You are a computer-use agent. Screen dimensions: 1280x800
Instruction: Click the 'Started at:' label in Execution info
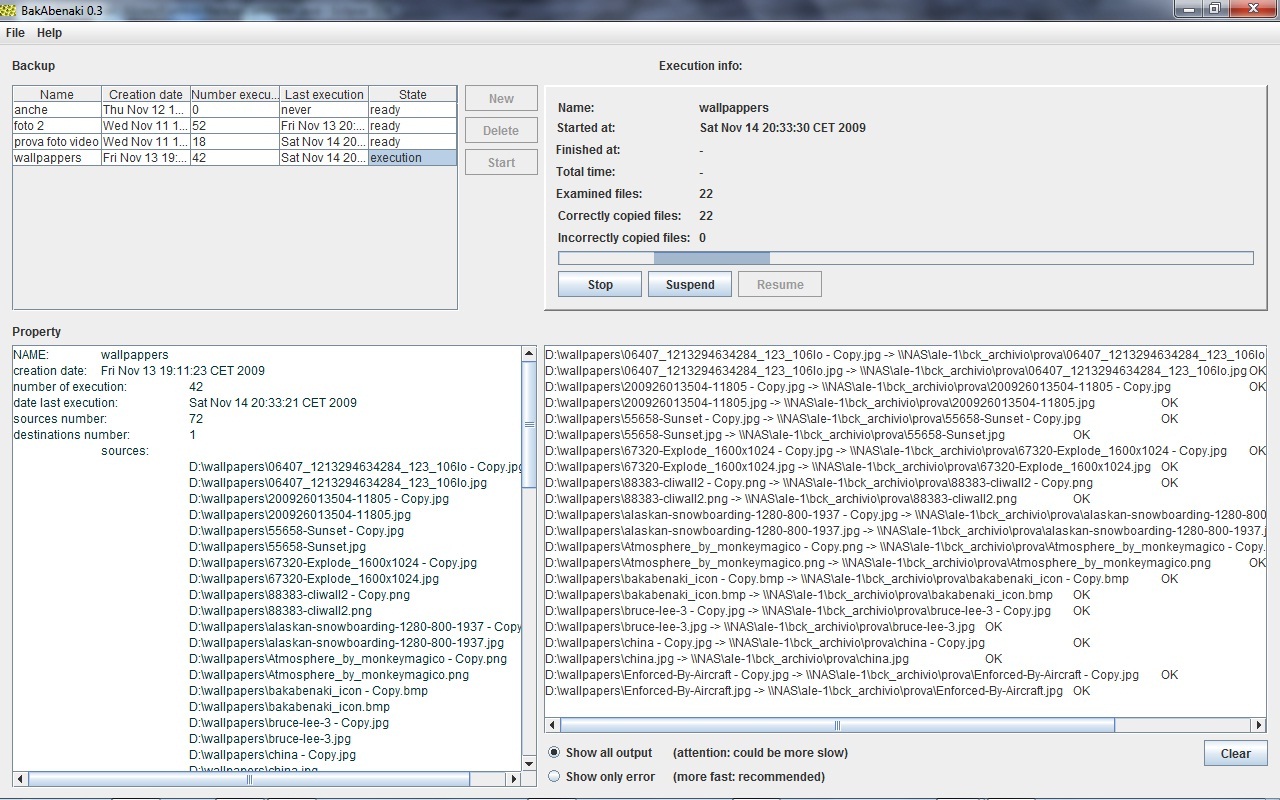coord(586,128)
